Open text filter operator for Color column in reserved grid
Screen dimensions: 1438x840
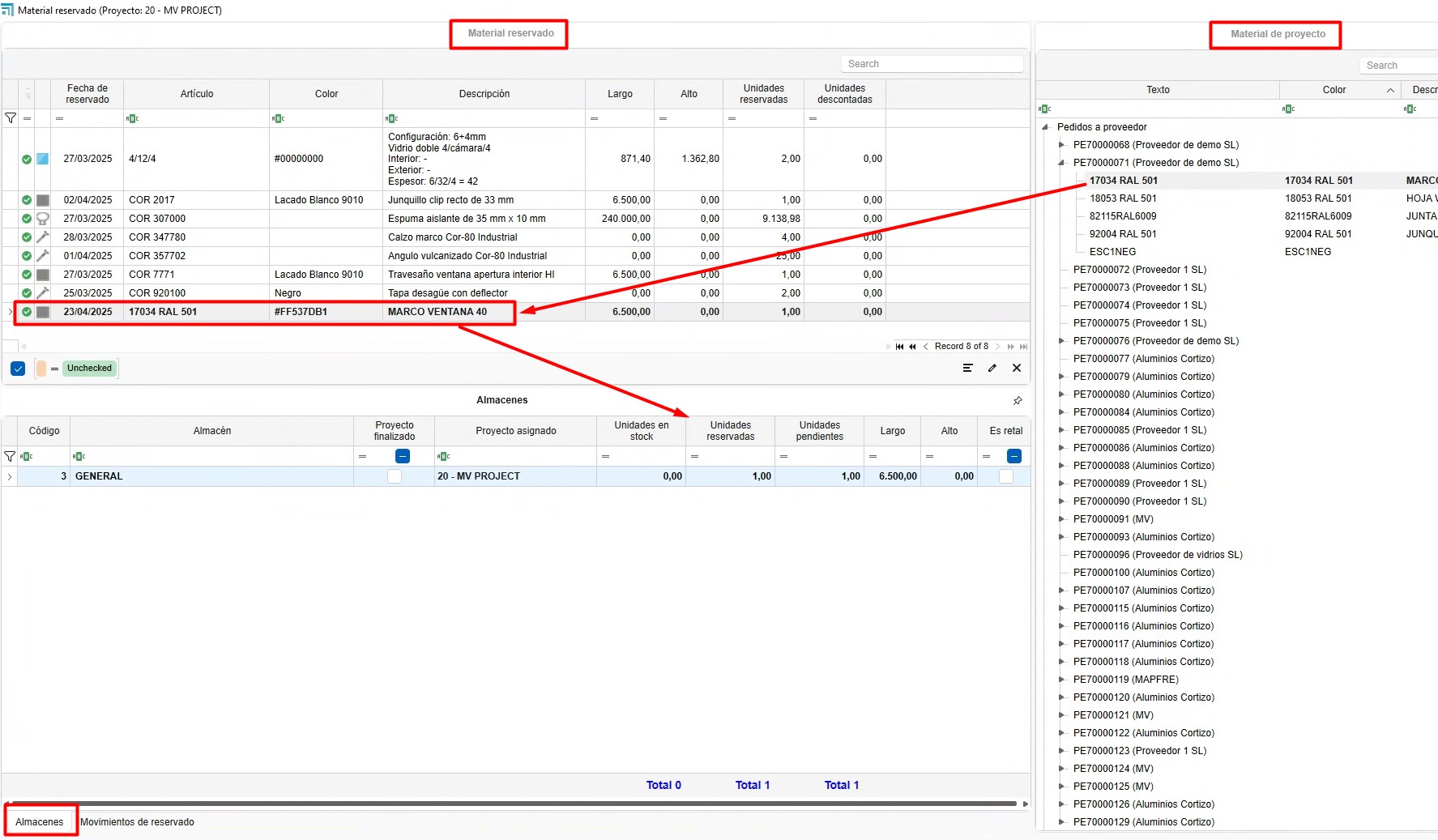278,118
